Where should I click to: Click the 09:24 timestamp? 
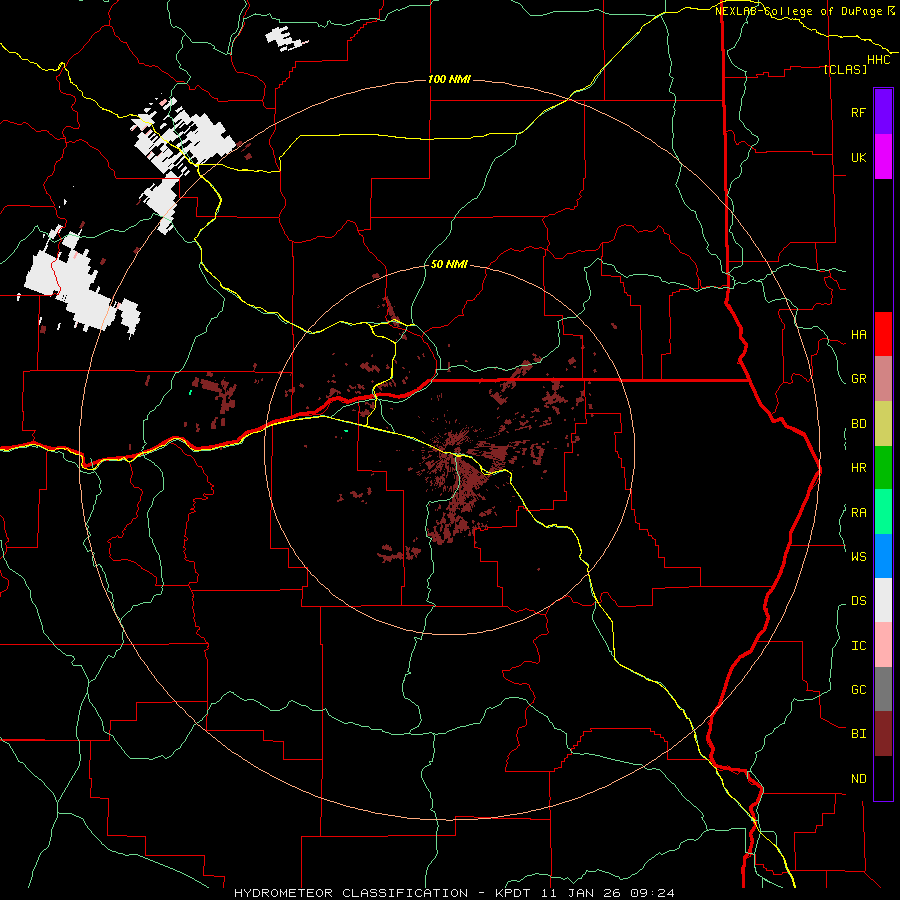click(x=651, y=893)
